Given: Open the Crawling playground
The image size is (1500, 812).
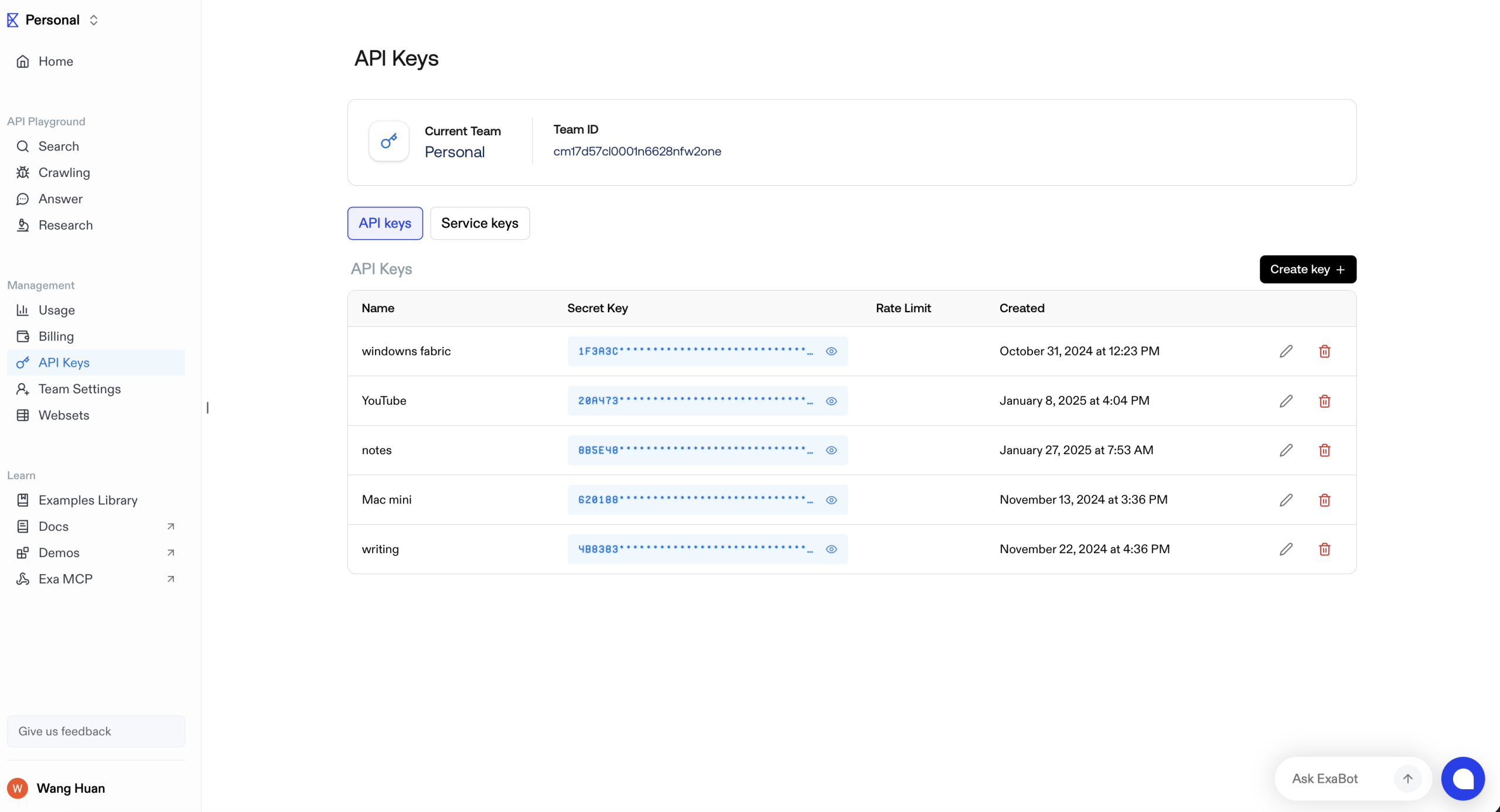Looking at the screenshot, I should 64,173.
